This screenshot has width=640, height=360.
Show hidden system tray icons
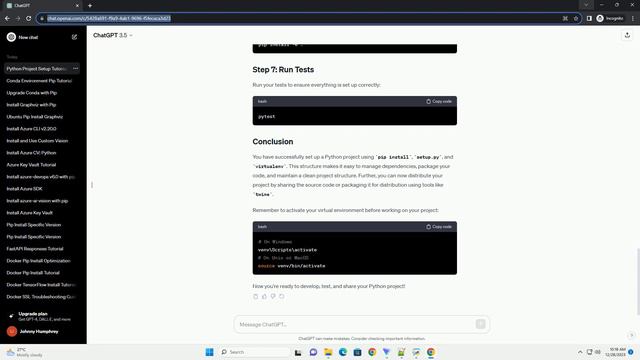(580, 352)
